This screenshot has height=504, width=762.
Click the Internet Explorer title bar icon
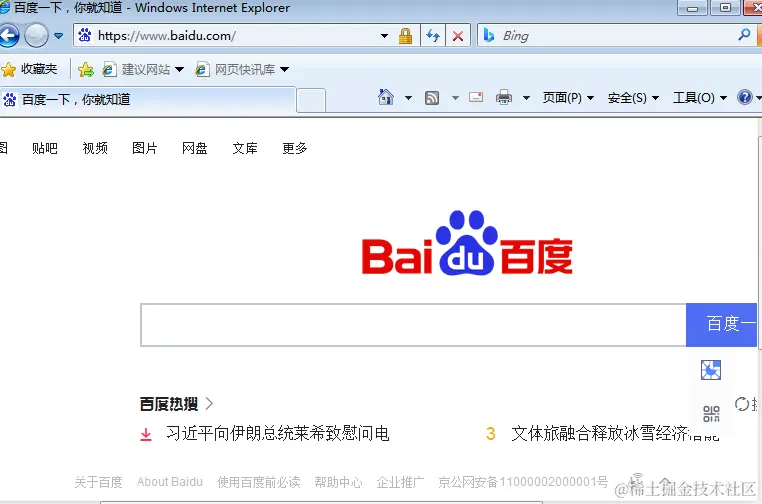coord(5,7)
